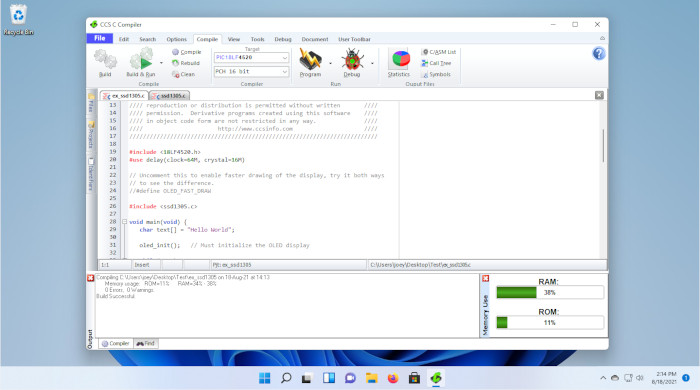Open the Search ribbon tab
Viewport: 700px width, 390px height.
(x=147, y=39)
